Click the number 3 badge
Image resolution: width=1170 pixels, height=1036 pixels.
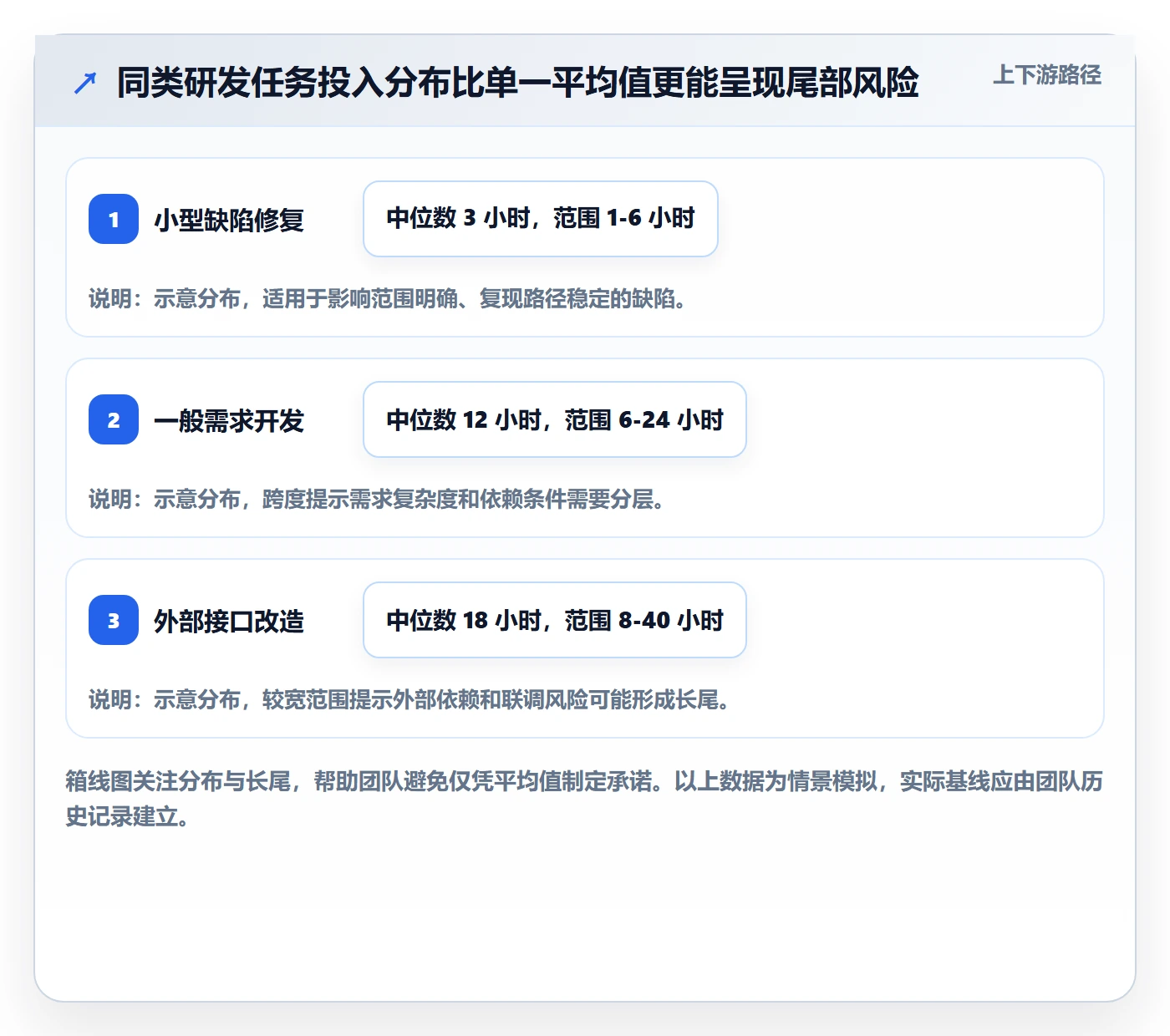(x=114, y=620)
